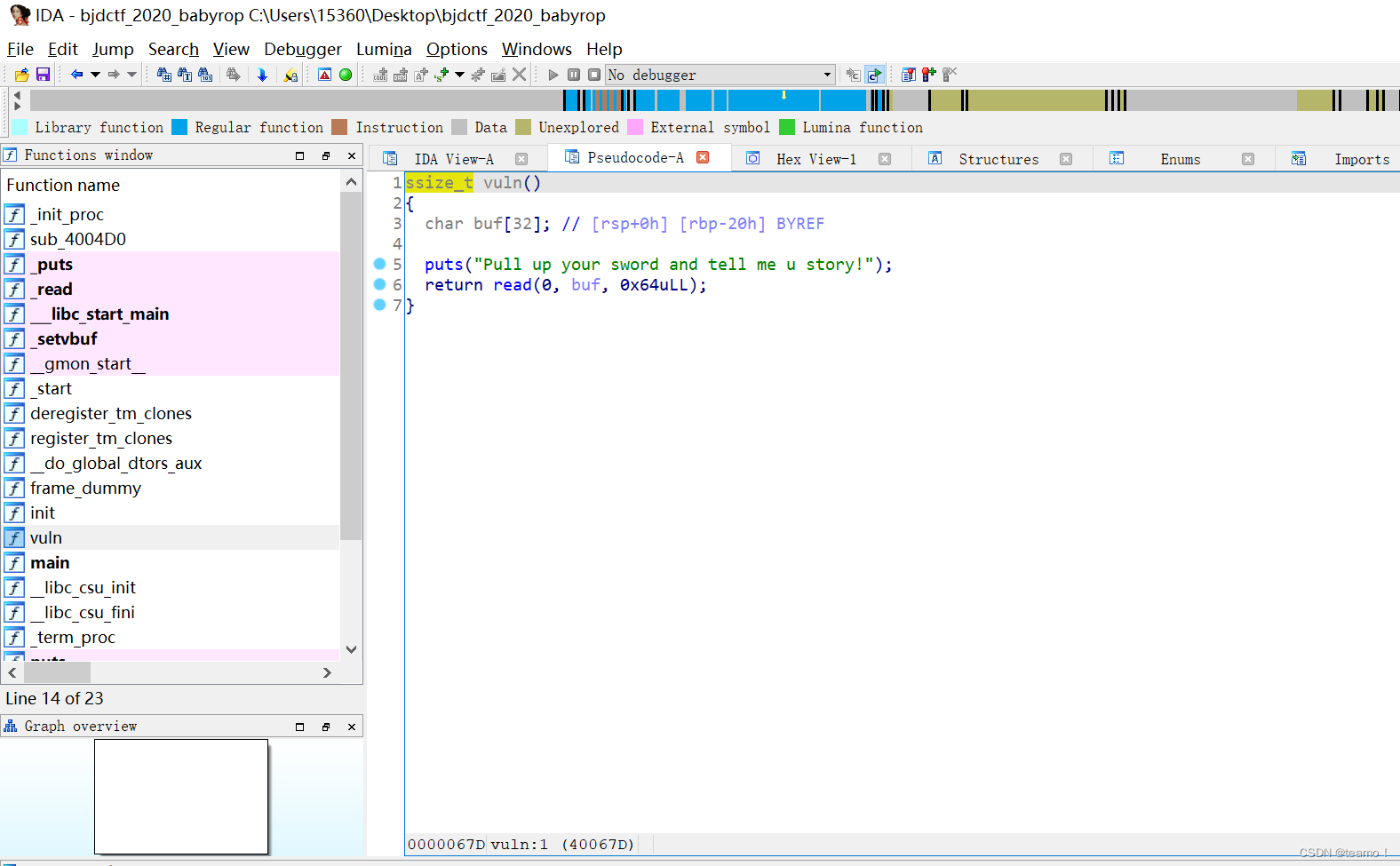Open the forward-history dropdown arrow
This screenshot has width=1400, height=866.
[x=132, y=75]
